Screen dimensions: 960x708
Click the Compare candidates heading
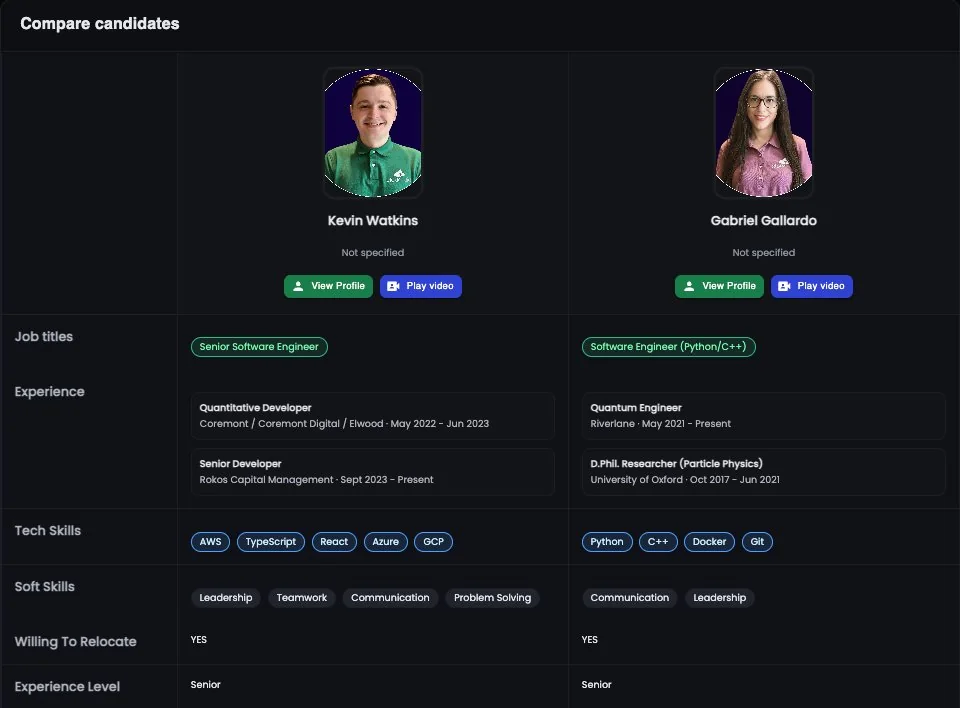100,23
